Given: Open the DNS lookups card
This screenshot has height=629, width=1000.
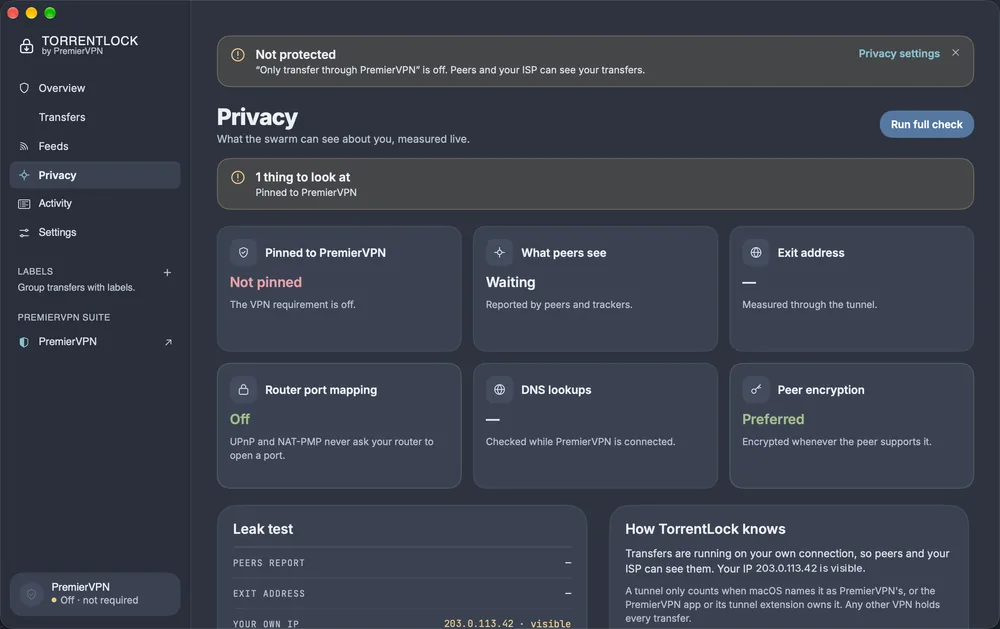Looking at the screenshot, I should [x=595, y=426].
